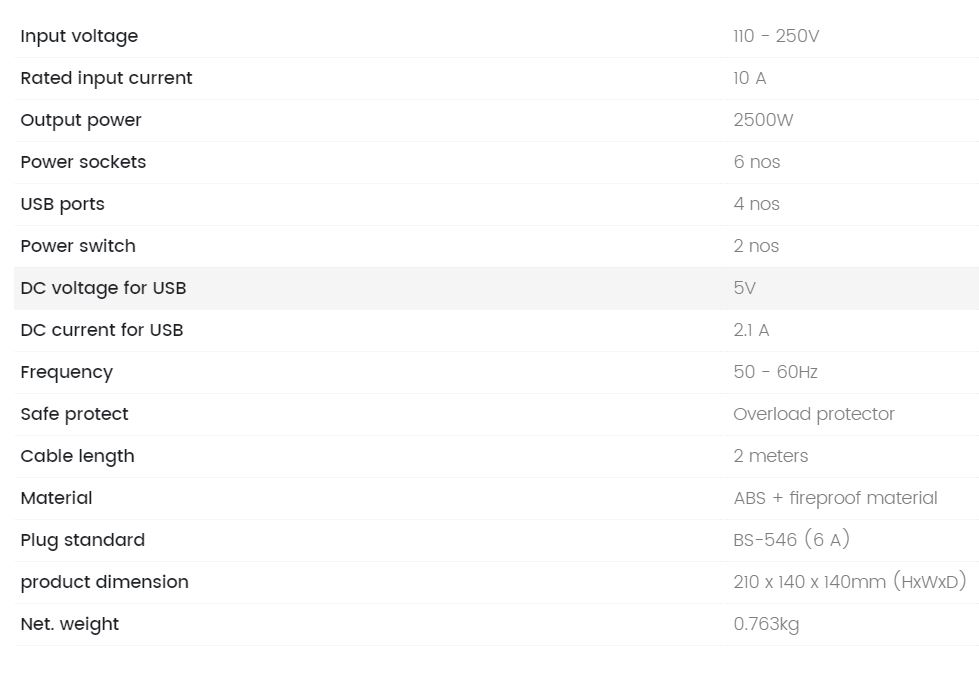Select the BS-546 (6 A) value
The image size is (979, 686).
coord(792,539)
